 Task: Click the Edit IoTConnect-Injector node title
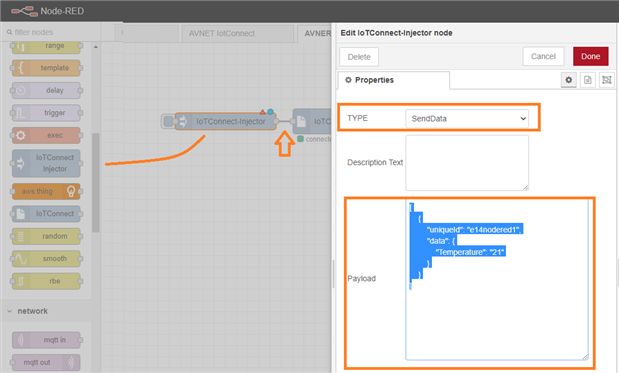(396, 33)
